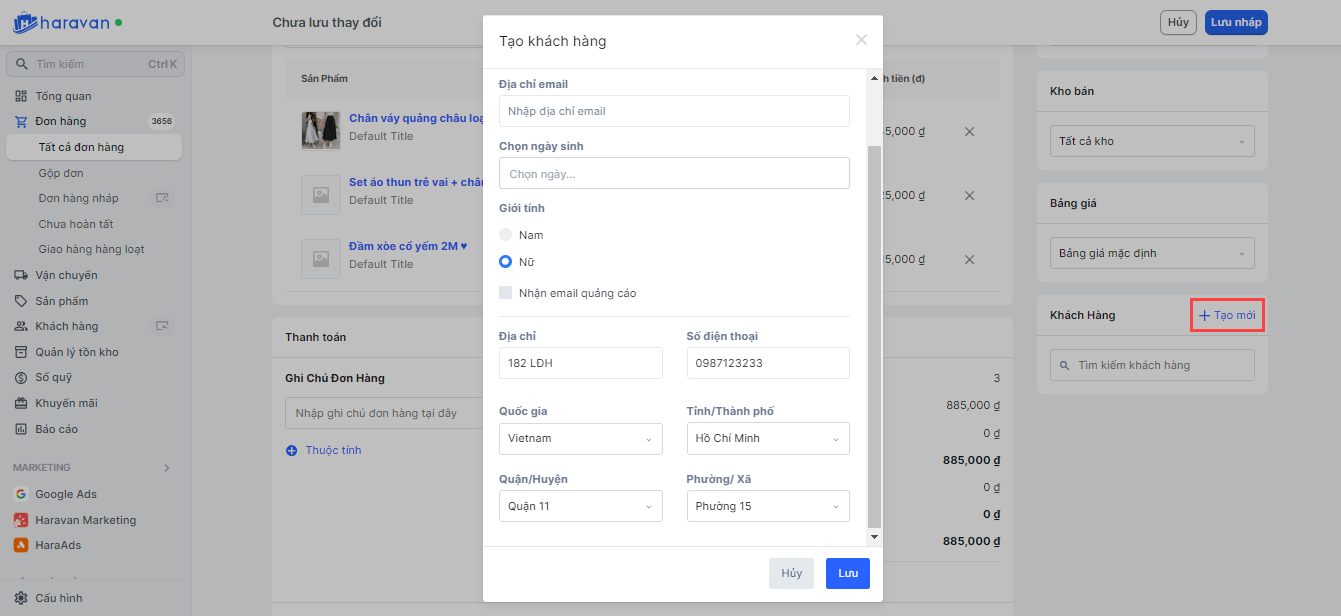
Task: Click the Haravan logo icon
Action: coord(25,22)
